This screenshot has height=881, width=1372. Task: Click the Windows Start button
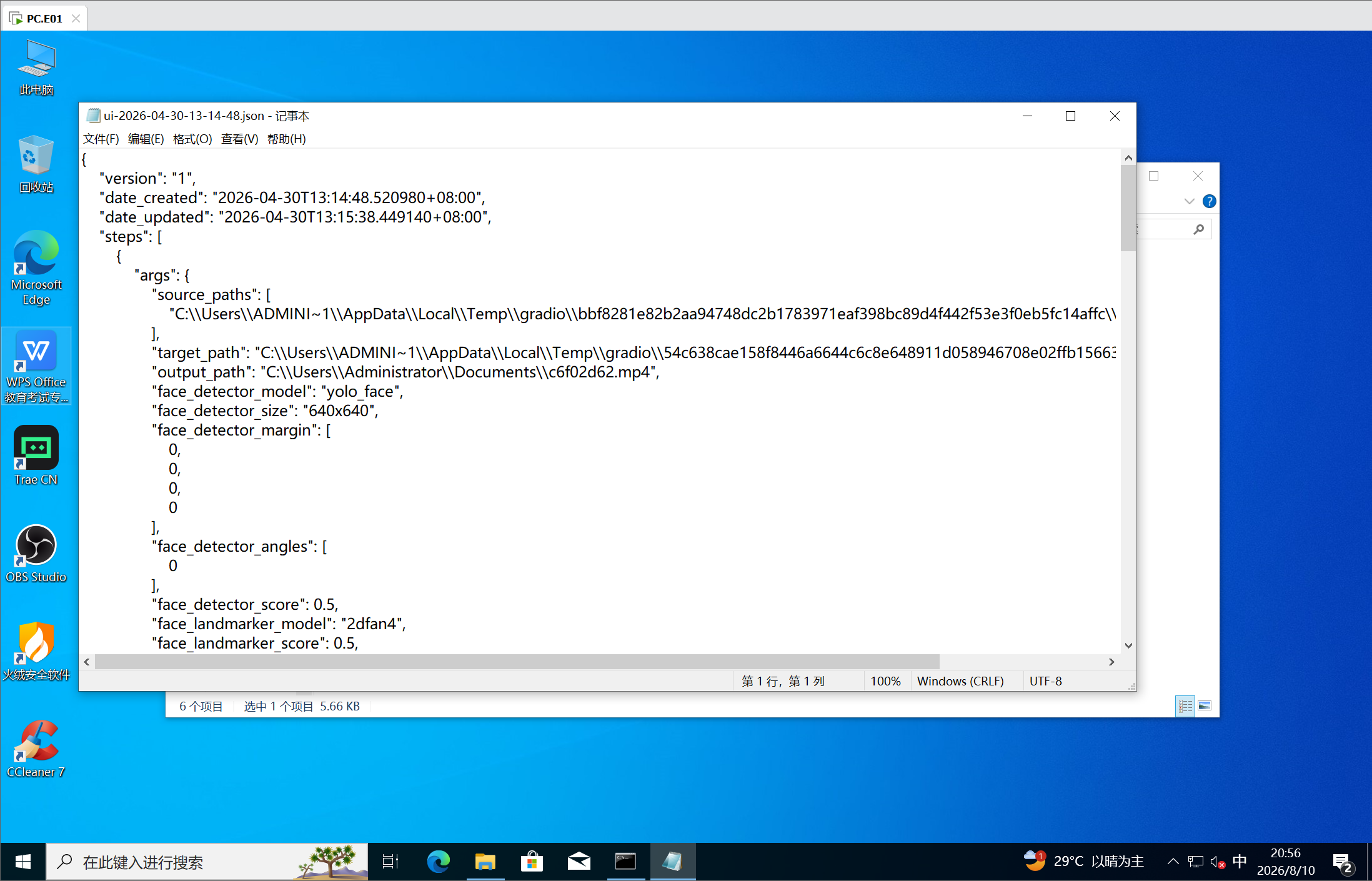pyautogui.click(x=23, y=862)
